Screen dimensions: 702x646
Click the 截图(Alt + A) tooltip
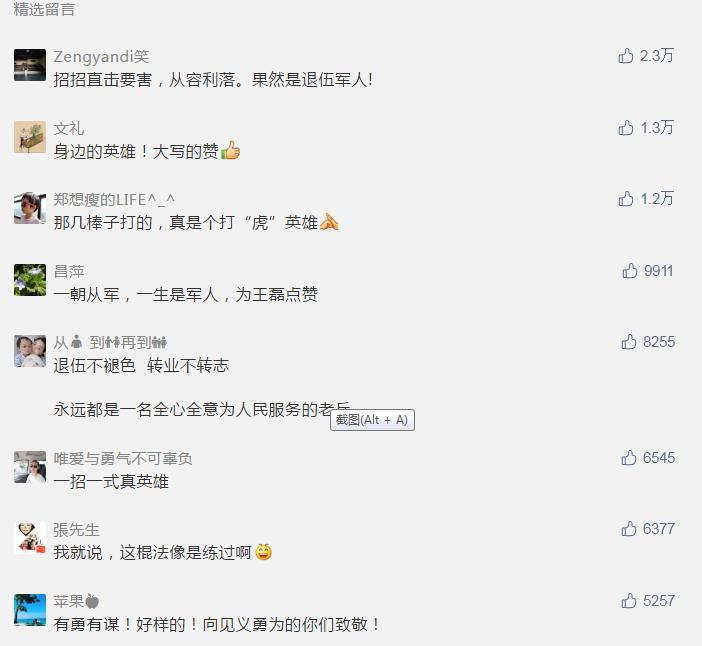[372, 420]
